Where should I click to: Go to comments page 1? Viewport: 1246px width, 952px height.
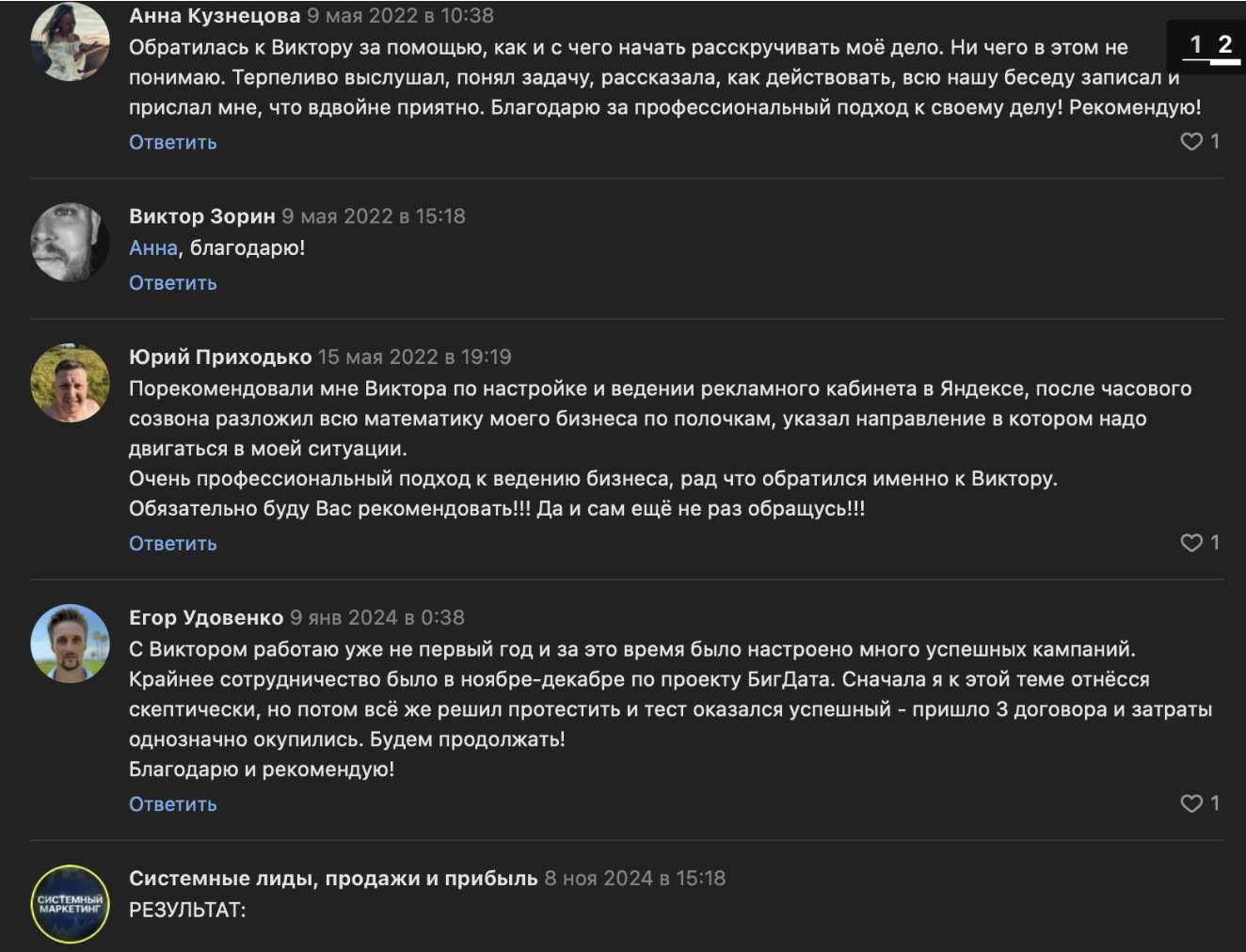(1196, 45)
